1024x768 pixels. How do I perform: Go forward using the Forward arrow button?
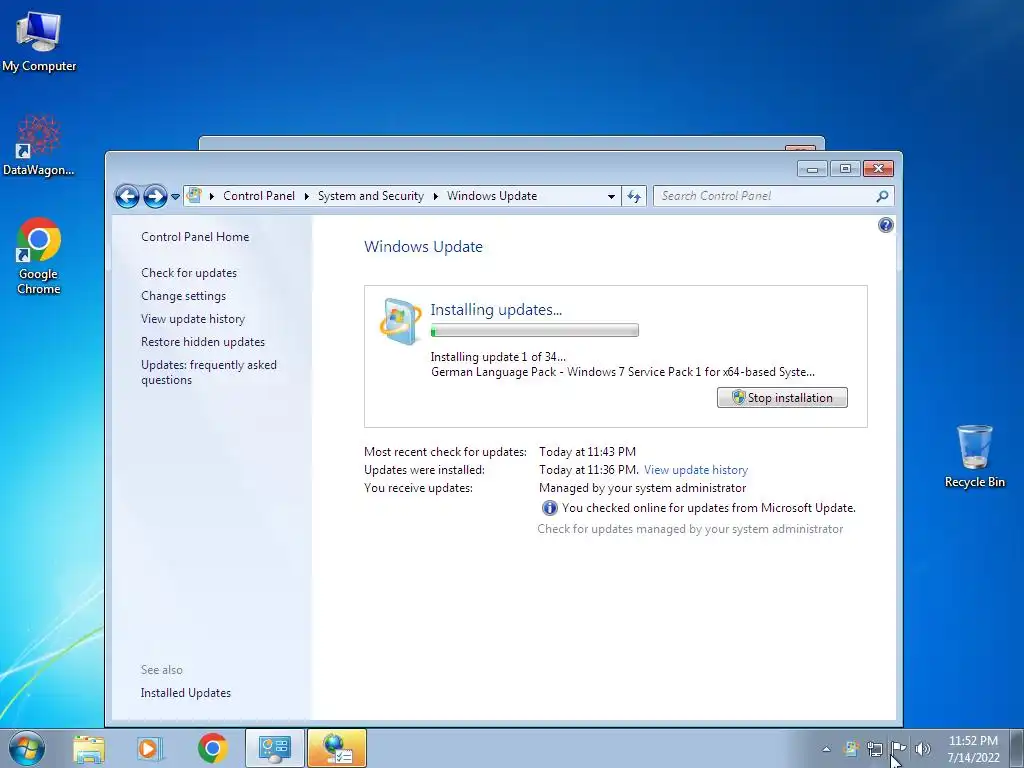155,196
